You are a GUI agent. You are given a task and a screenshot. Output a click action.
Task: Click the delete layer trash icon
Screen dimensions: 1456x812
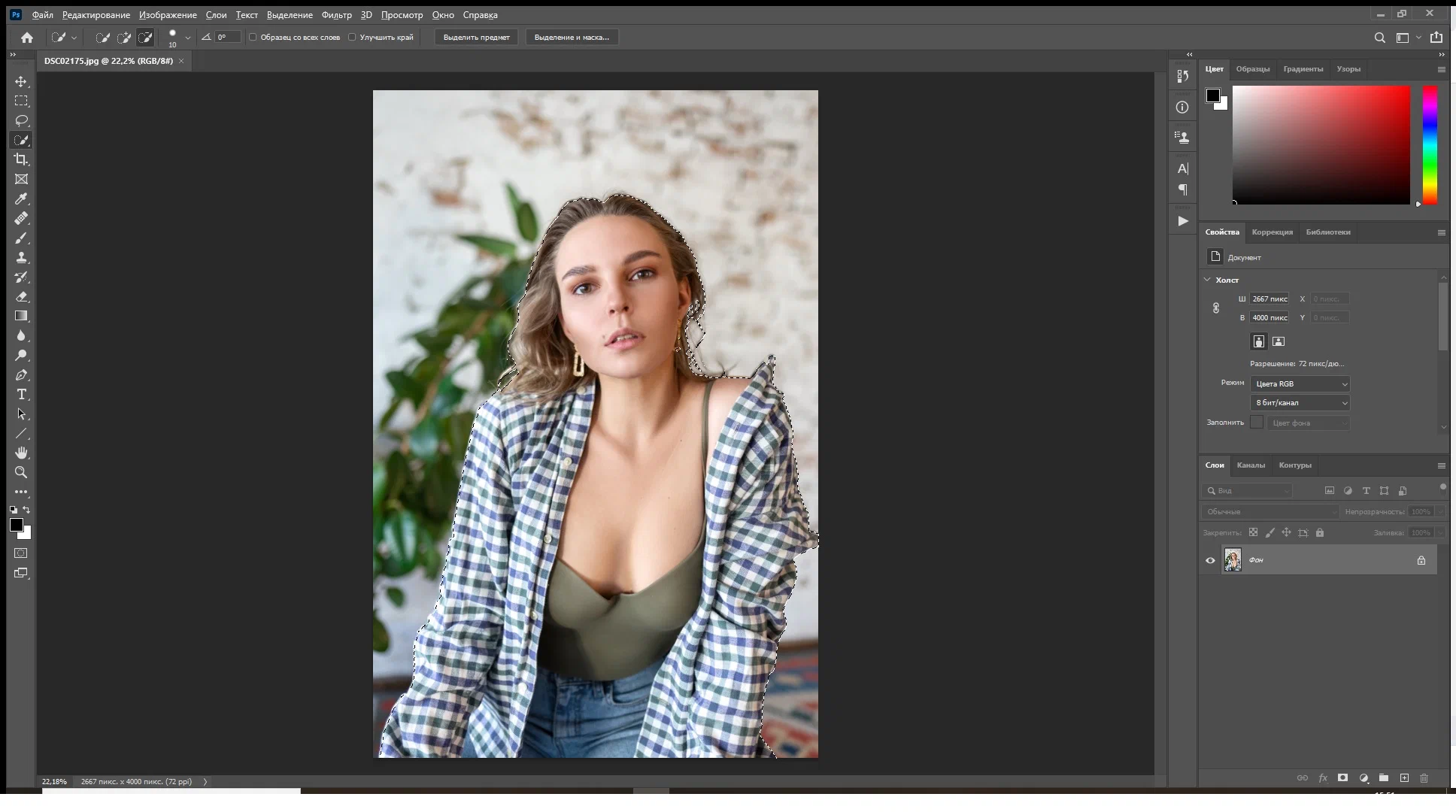tap(1424, 778)
